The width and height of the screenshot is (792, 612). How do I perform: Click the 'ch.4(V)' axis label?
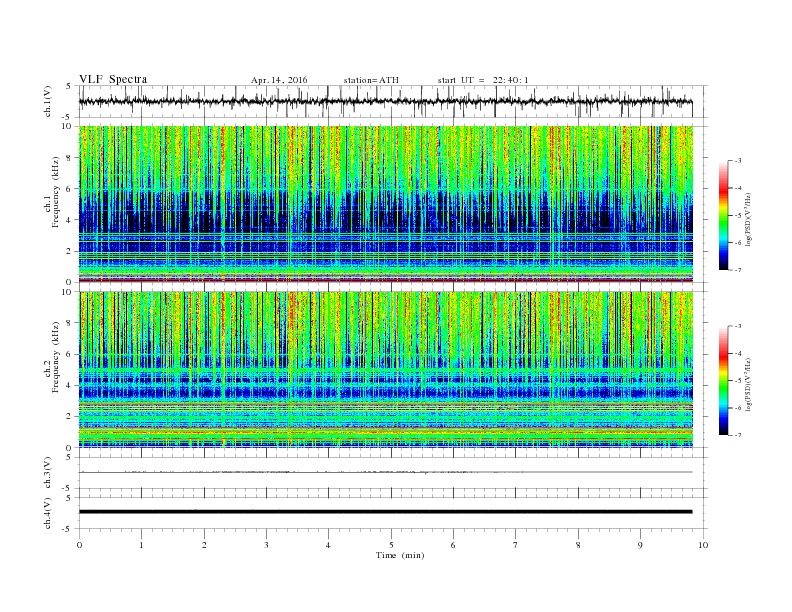[48, 513]
